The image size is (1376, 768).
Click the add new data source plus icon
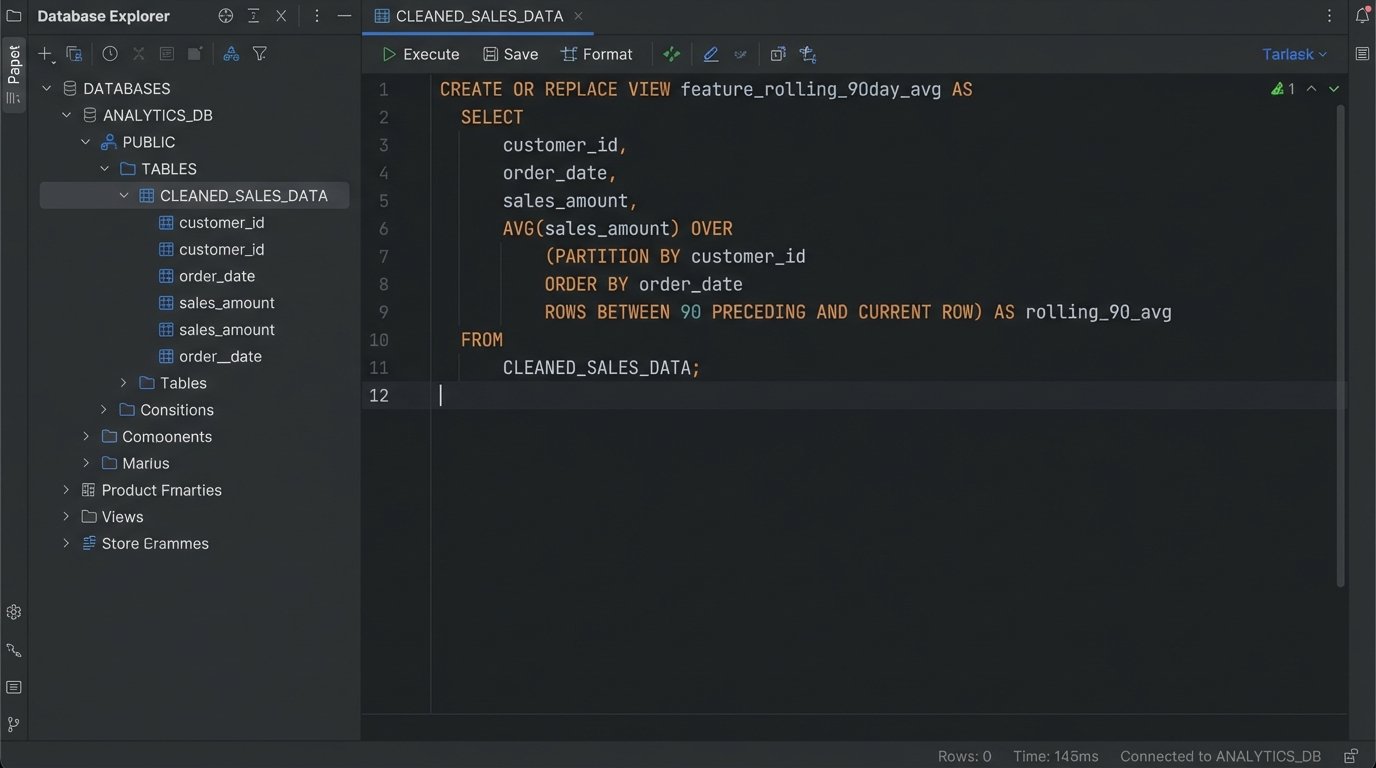tap(45, 54)
